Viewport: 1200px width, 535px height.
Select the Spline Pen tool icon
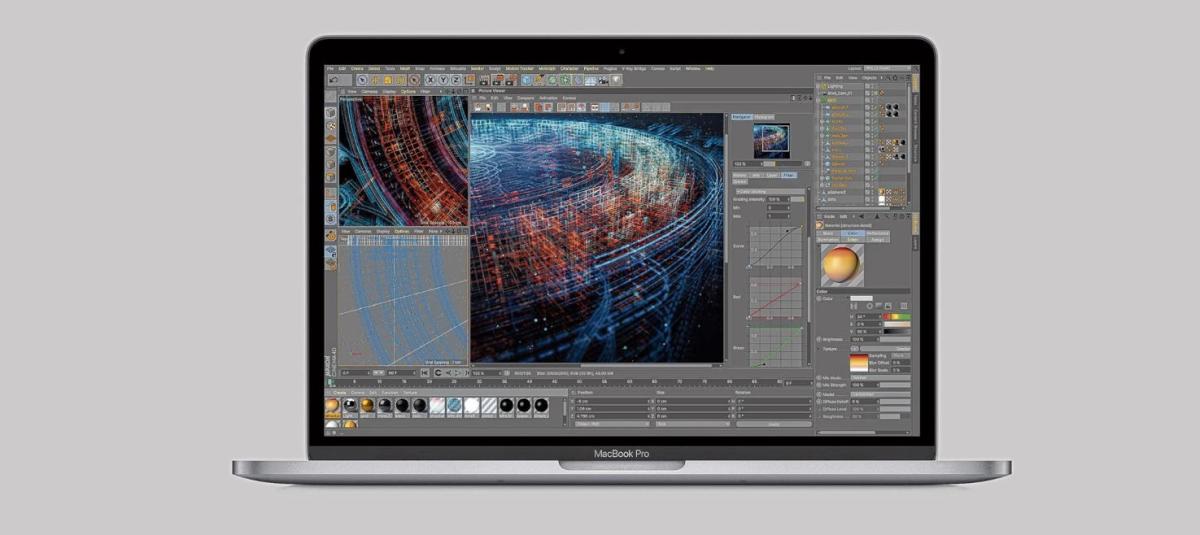coord(539,80)
